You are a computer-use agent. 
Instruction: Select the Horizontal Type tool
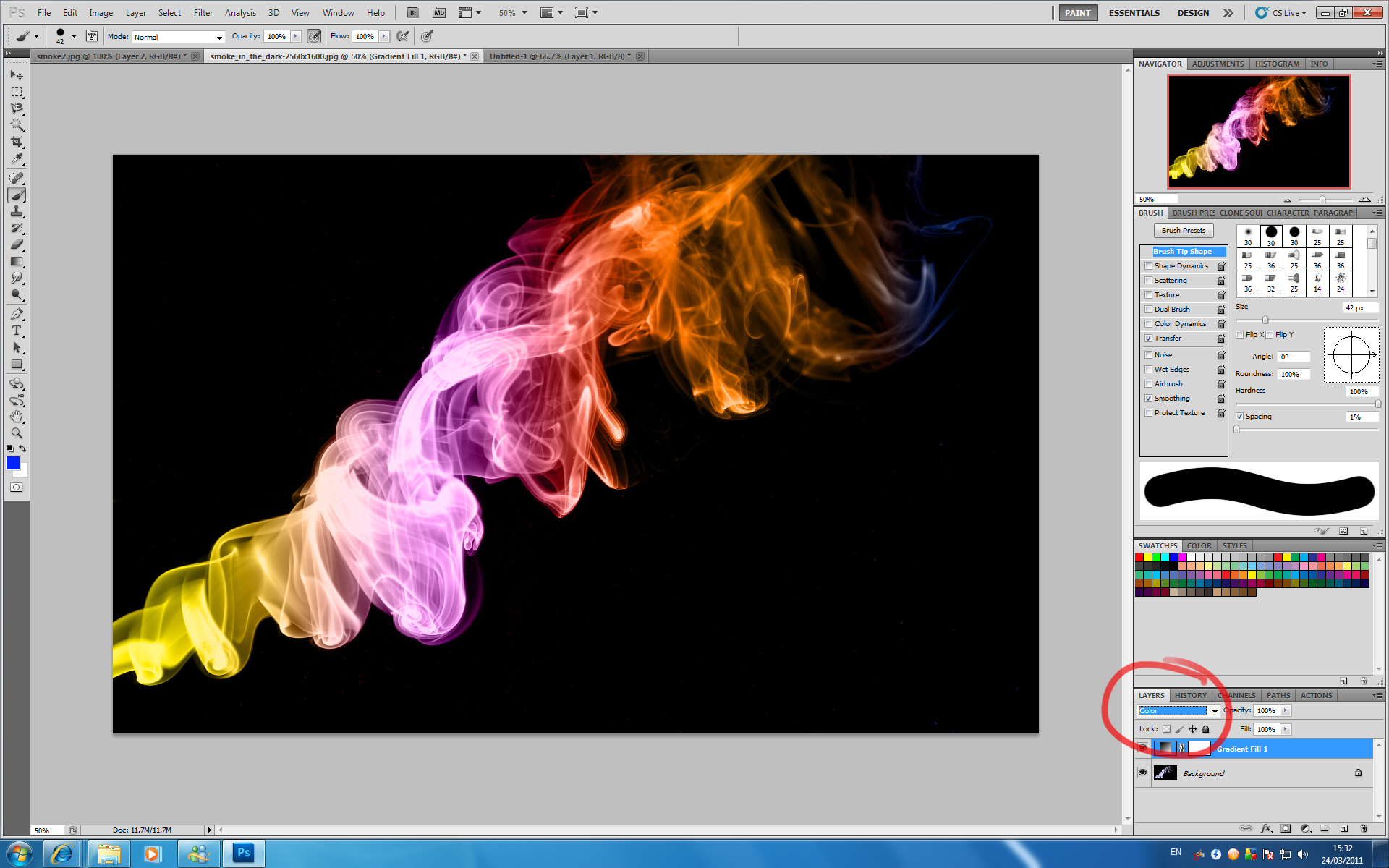coord(17,331)
